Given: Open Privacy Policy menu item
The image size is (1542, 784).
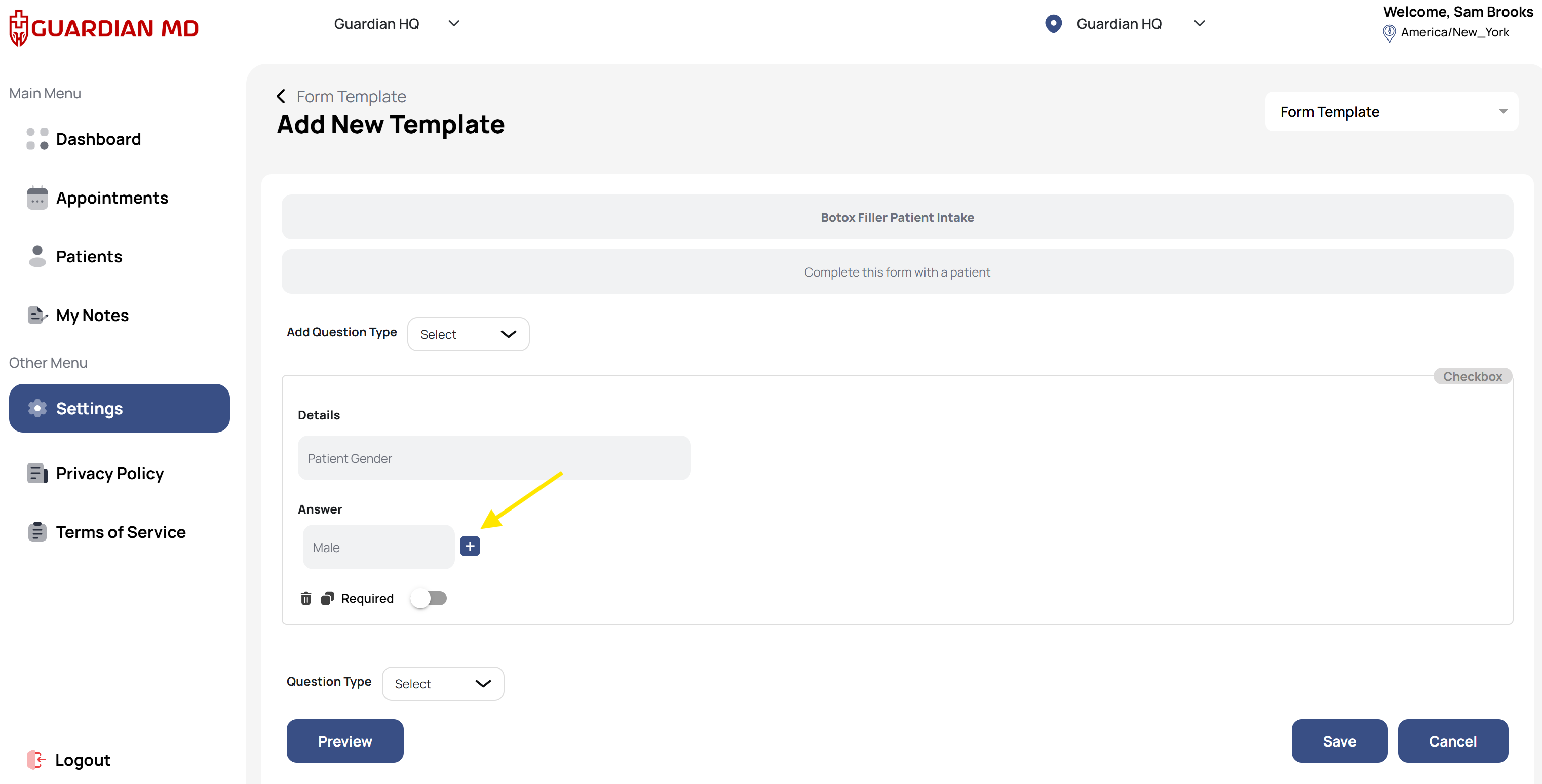Looking at the screenshot, I should point(109,473).
